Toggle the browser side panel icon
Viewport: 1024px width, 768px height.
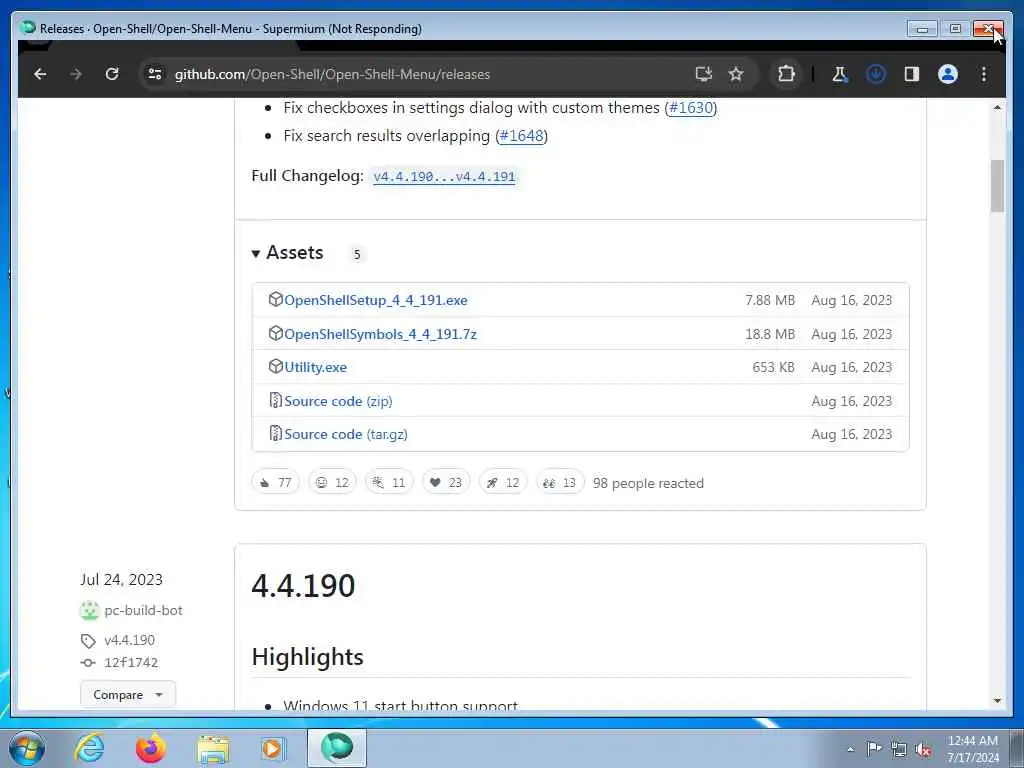[912, 74]
